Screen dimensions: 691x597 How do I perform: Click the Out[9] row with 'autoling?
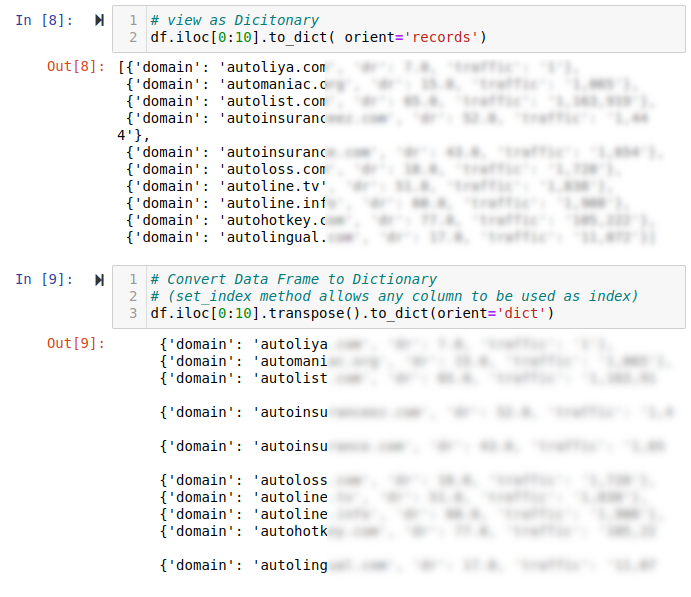(x=409, y=565)
